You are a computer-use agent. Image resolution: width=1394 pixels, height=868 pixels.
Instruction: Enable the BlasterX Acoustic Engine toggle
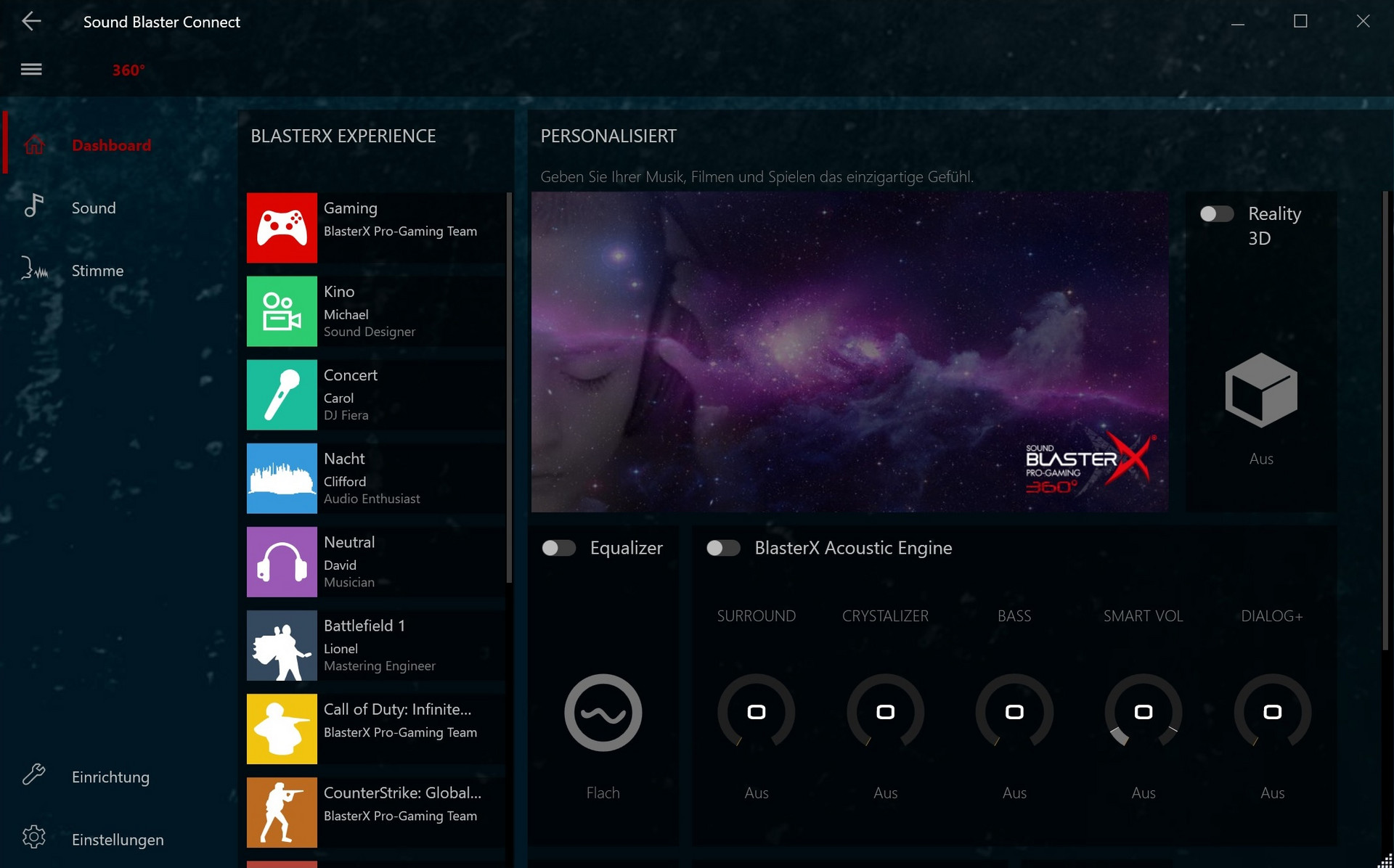point(723,548)
